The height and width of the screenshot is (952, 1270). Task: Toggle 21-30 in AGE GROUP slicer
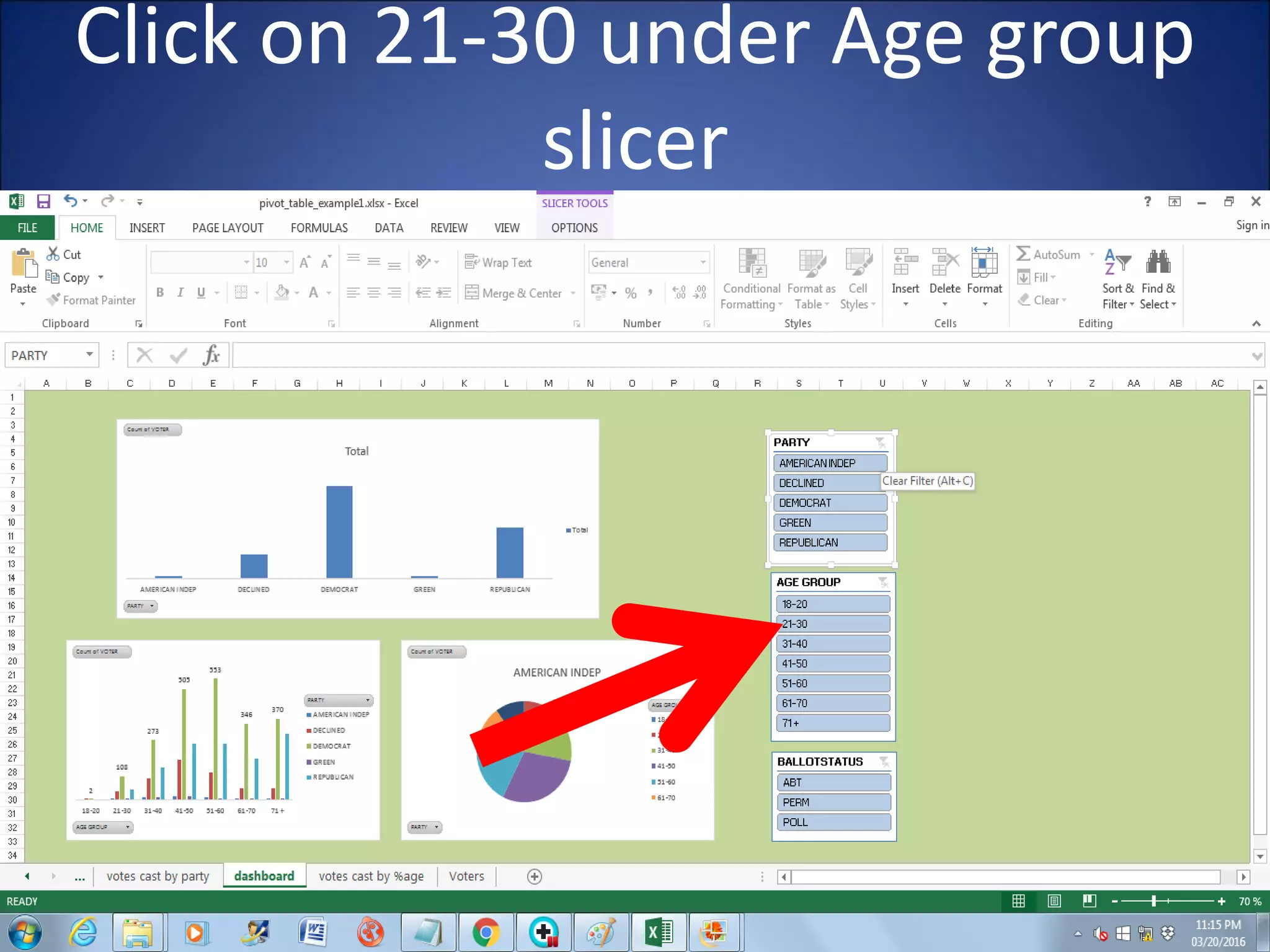833,624
